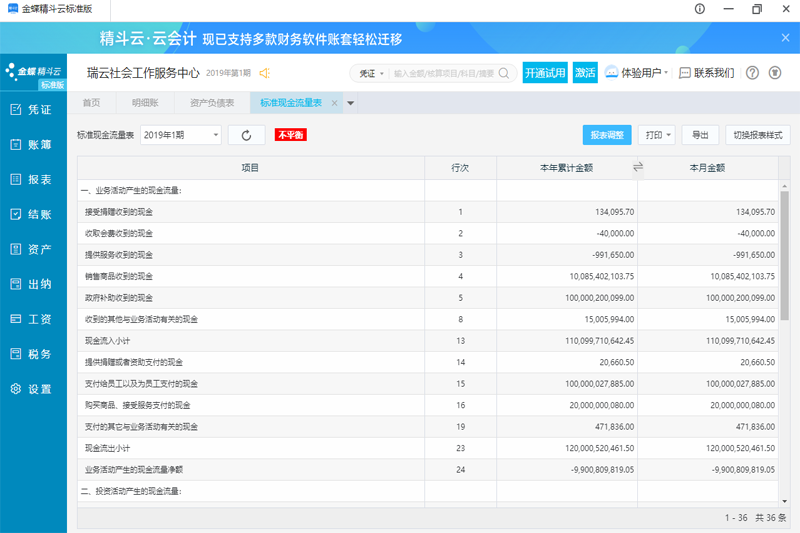Click the circular icon beside the help icon
Screen dimensions: 800x533
coord(775,73)
